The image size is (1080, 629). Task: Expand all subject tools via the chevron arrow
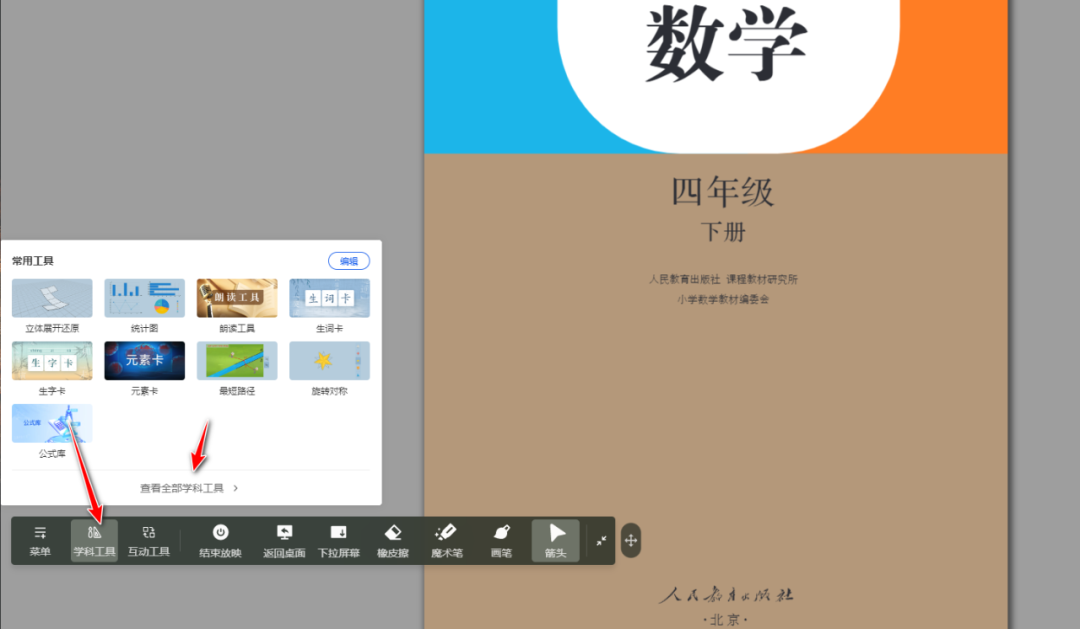[236, 488]
